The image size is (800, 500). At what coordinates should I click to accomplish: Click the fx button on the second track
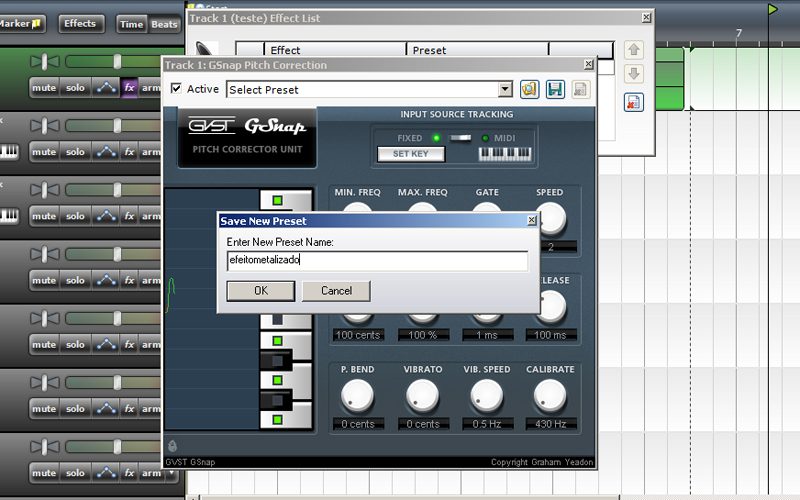130,152
